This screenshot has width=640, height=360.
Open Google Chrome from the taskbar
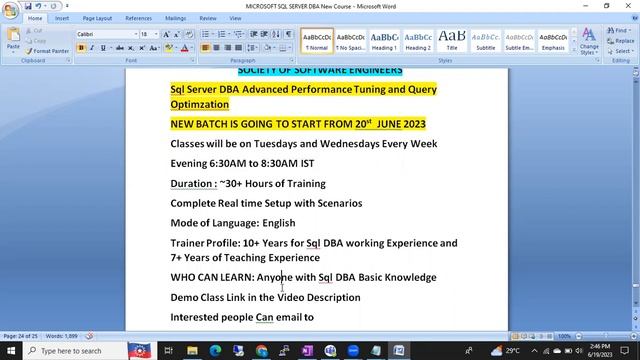(262, 351)
